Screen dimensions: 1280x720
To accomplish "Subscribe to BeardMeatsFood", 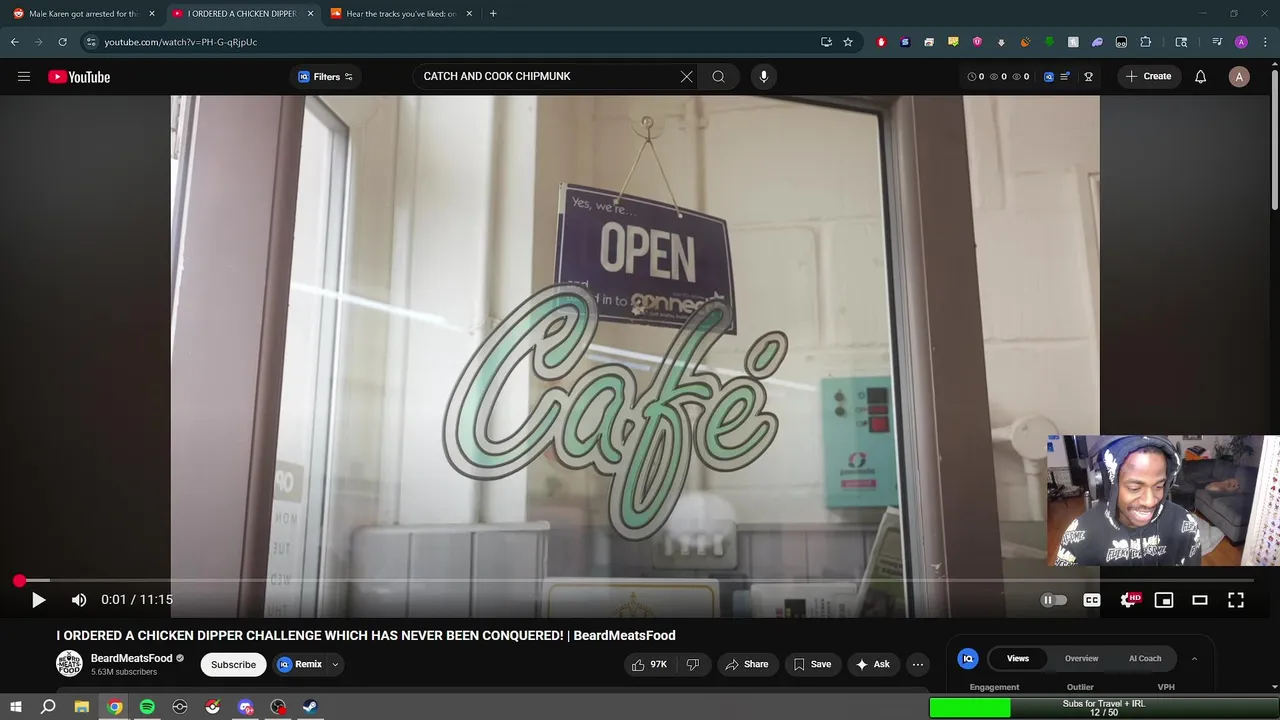I will tap(233, 664).
